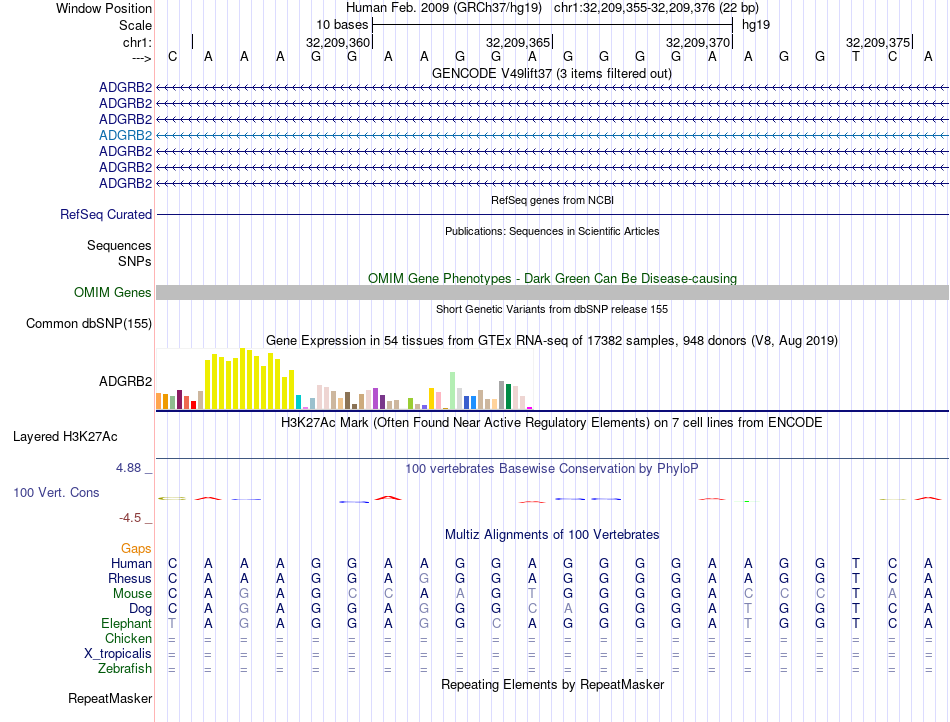The image size is (950, 722).
Task: Click the Chicken alignment row label
Action: pyautogui.click(x=128, y=638)
